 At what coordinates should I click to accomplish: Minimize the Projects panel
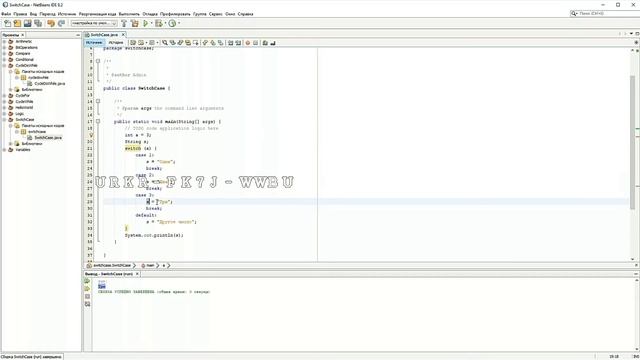tap(78, 35)
